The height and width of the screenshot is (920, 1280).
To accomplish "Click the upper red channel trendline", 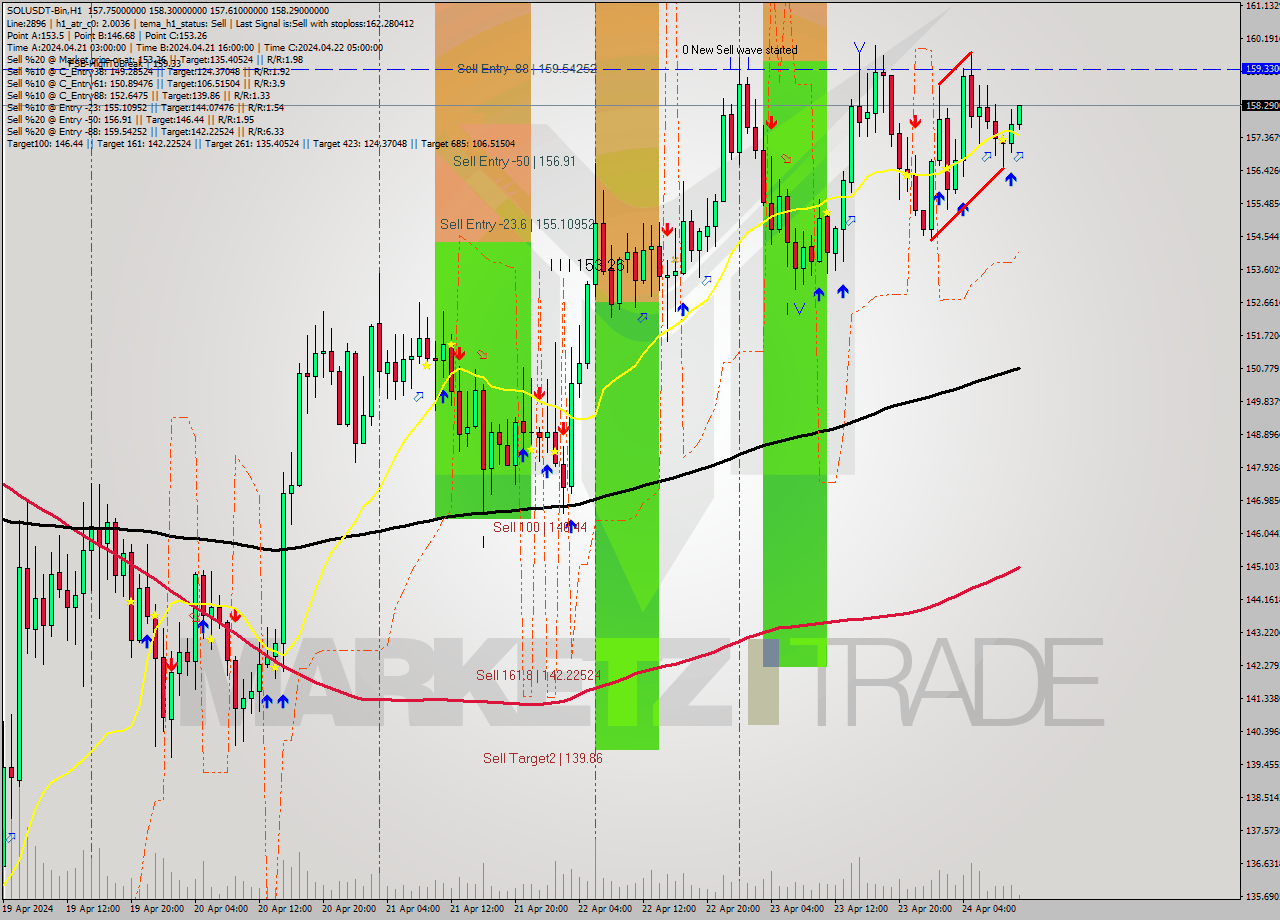I will click(954, 69).
